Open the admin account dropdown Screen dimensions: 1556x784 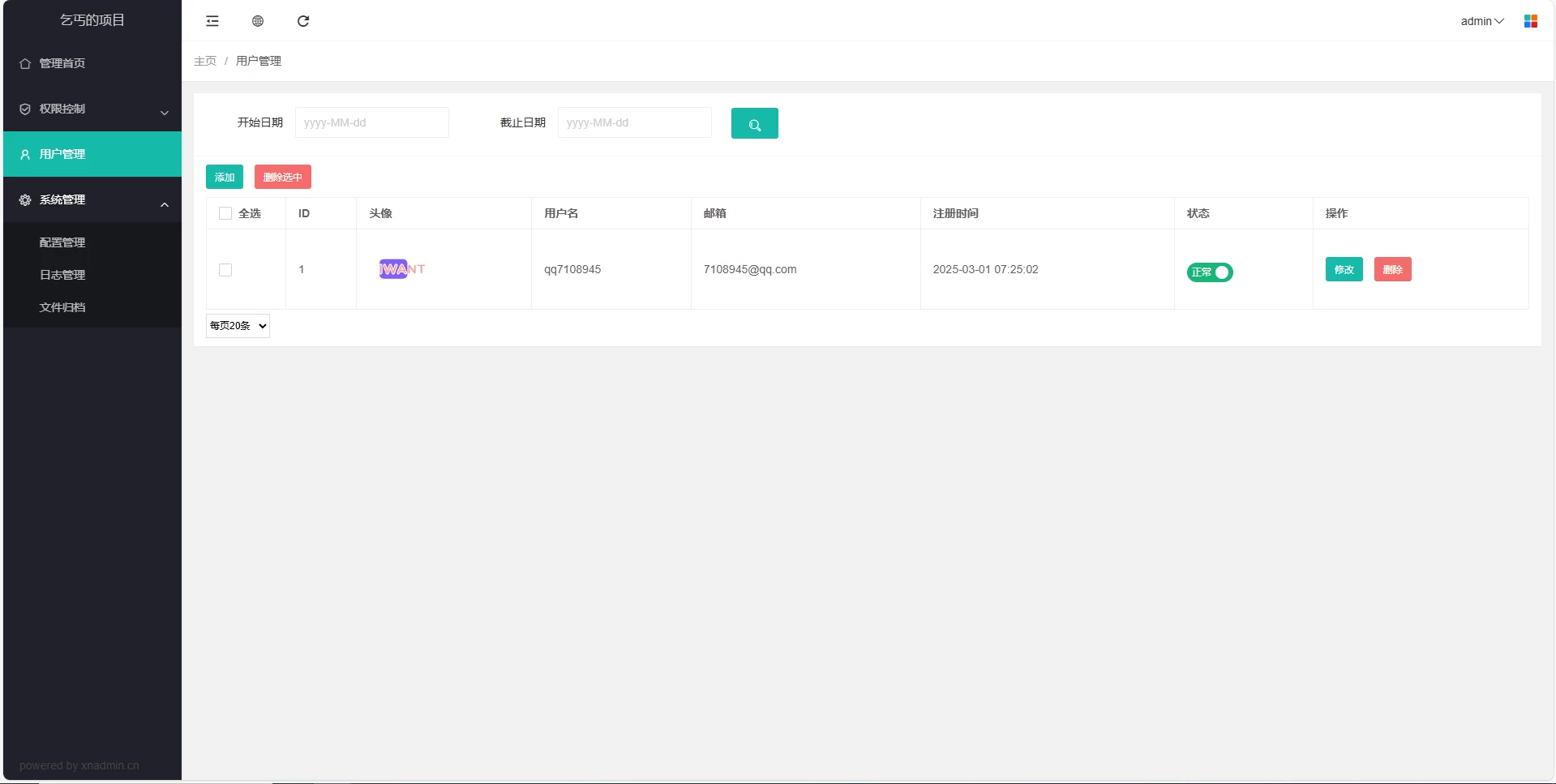pos(1481,21)
